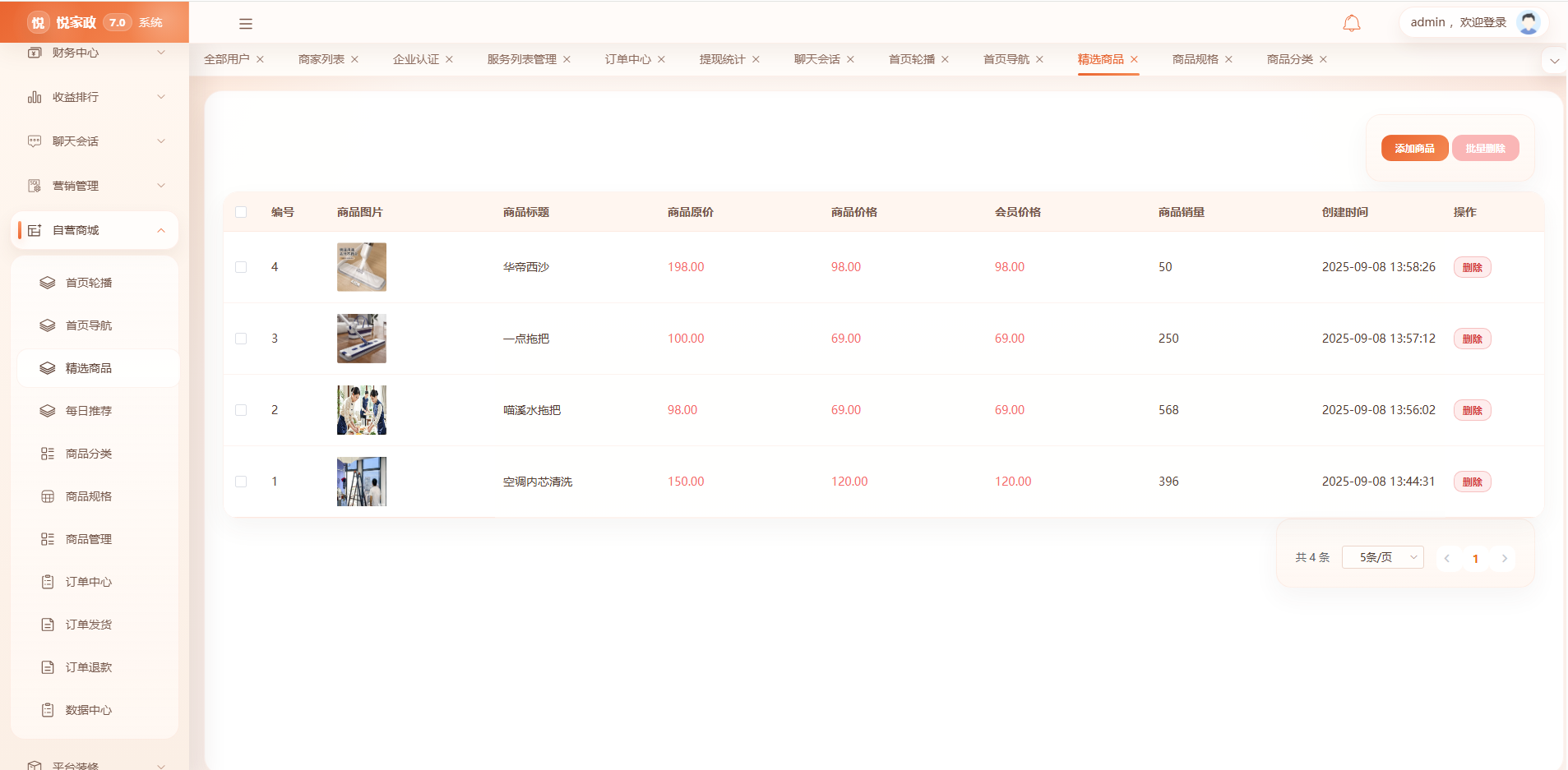Image resolution: width=1568 pixels, height=770 pixels.
Task: Check the select-all checkbox in table header
Action: 241,212
